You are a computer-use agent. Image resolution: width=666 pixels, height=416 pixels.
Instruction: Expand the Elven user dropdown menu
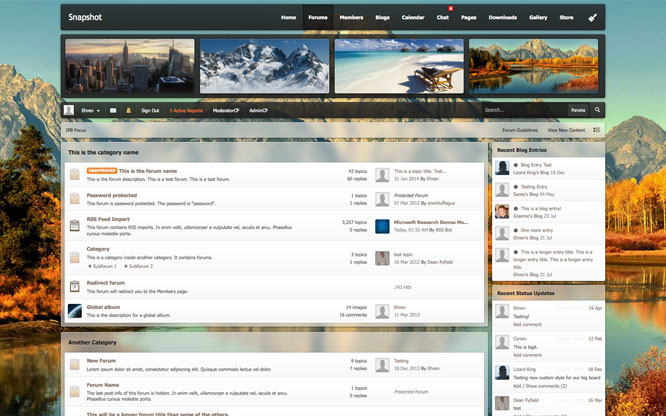click(x=90, y=110)
